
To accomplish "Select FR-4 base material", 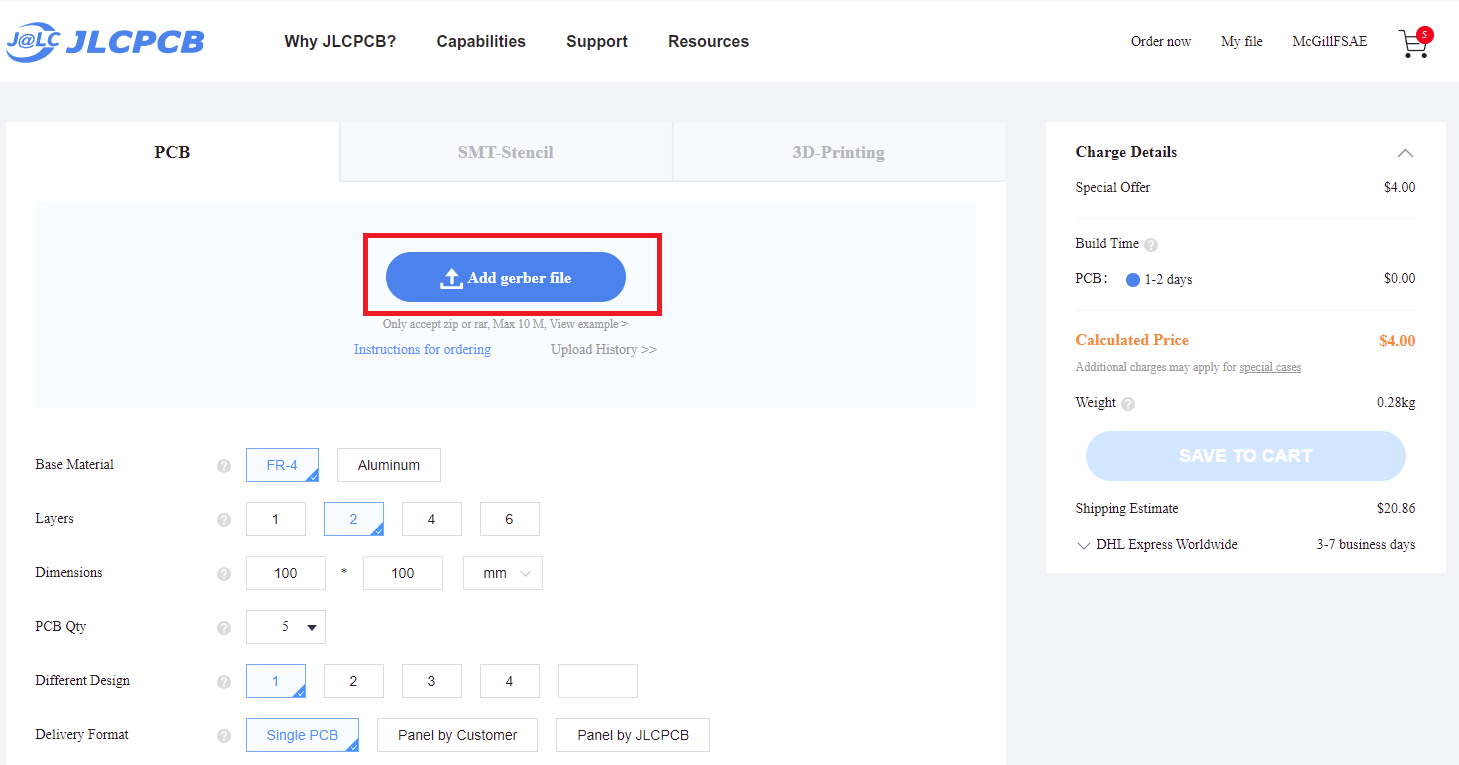I will pyautogui.click(x=282, y=465).
